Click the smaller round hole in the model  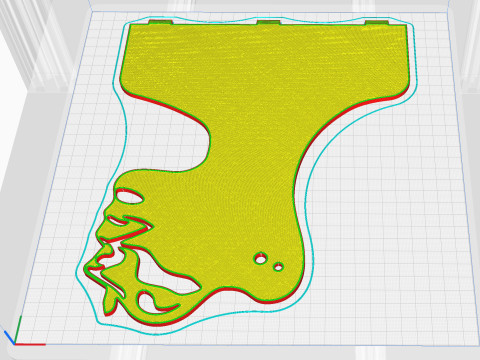pos(278,267)
